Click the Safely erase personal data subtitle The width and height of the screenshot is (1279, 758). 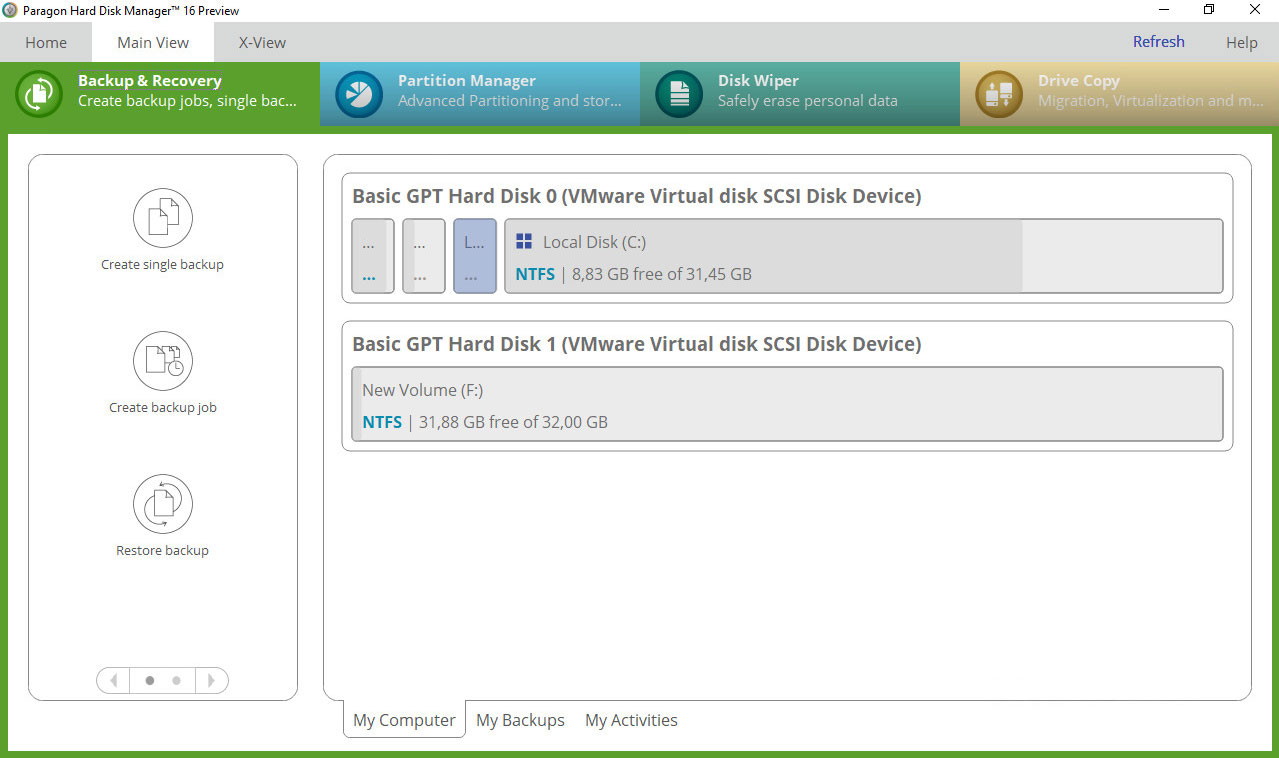808,101
